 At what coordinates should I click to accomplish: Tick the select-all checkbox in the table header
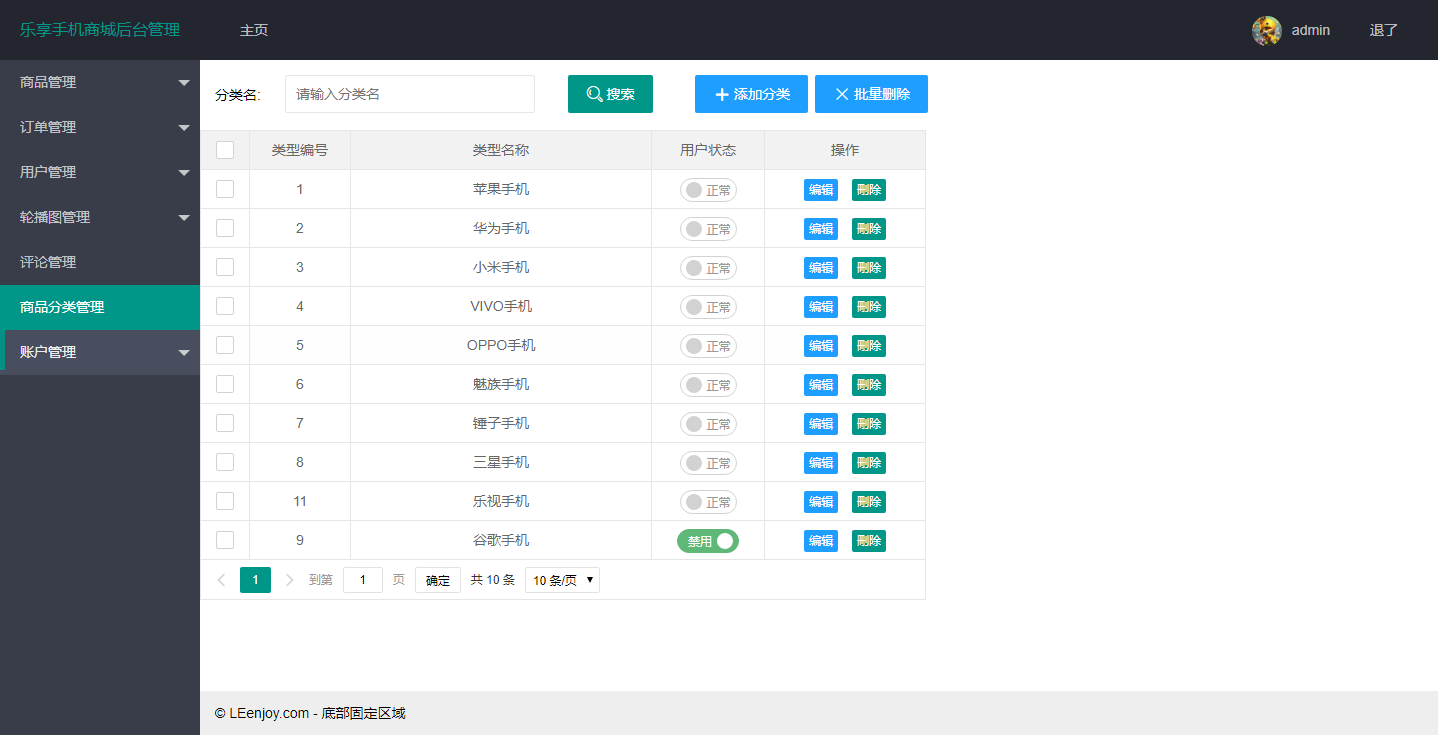point(225,150)
